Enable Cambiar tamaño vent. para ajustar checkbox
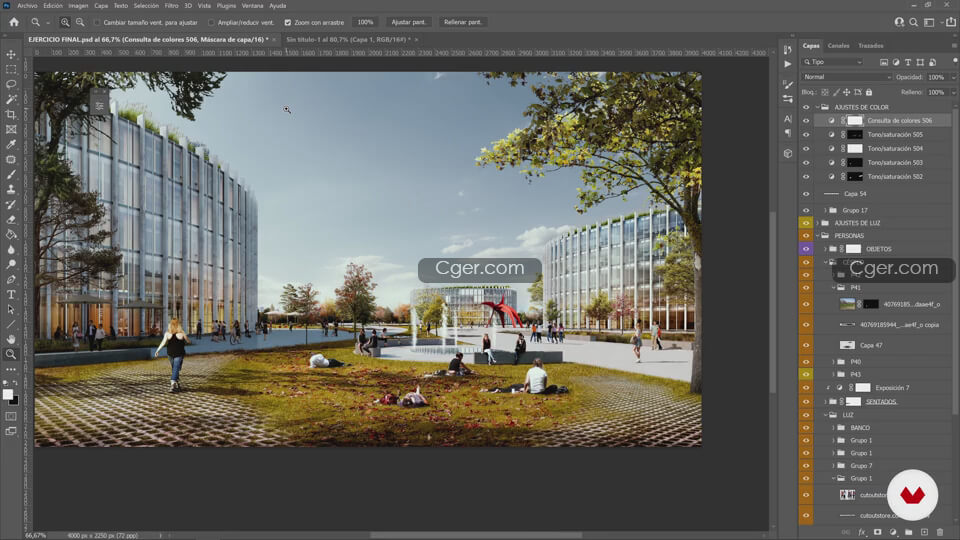Image resolution: width=960 pixels, height=540 pixels. point(97,22)
